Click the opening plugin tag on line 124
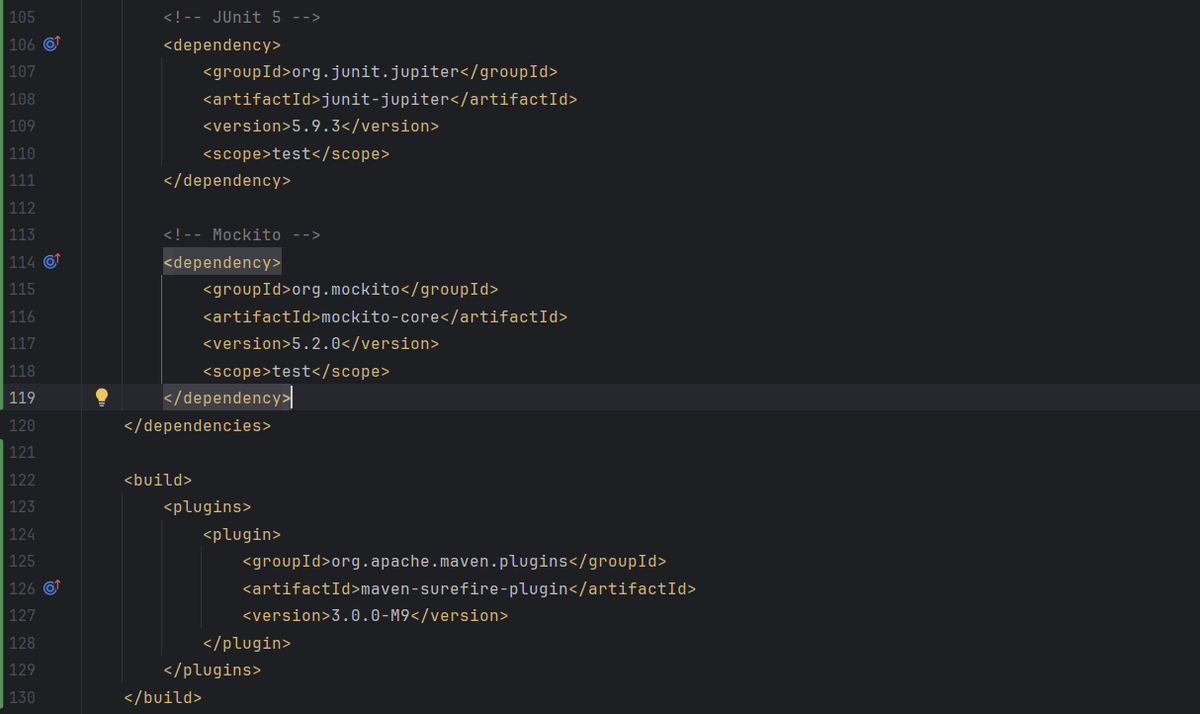1200x714 pixels. coord(242,534)
